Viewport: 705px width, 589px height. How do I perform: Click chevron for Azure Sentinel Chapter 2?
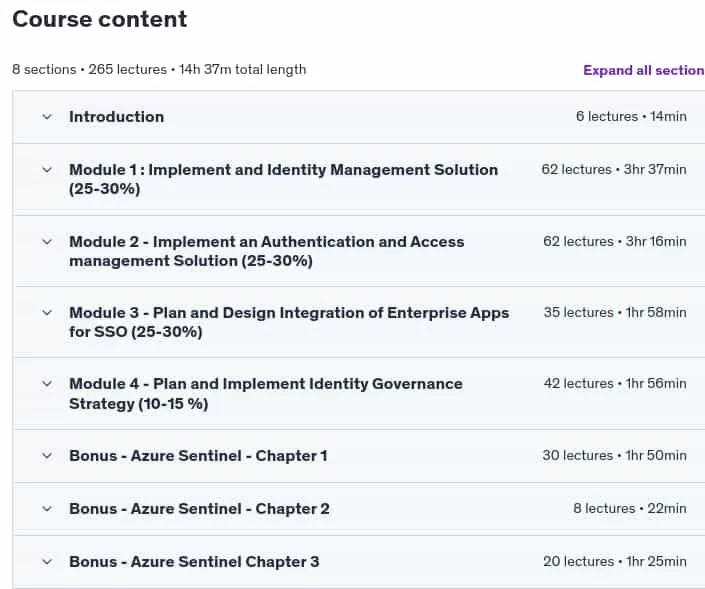[47, 509]
